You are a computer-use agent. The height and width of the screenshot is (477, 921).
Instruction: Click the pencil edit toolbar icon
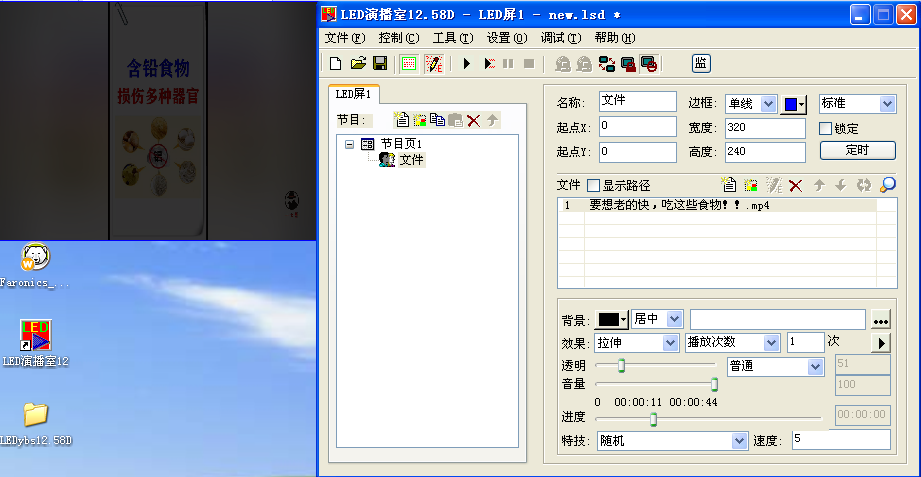pyautogui.click(x=434, y=63)
